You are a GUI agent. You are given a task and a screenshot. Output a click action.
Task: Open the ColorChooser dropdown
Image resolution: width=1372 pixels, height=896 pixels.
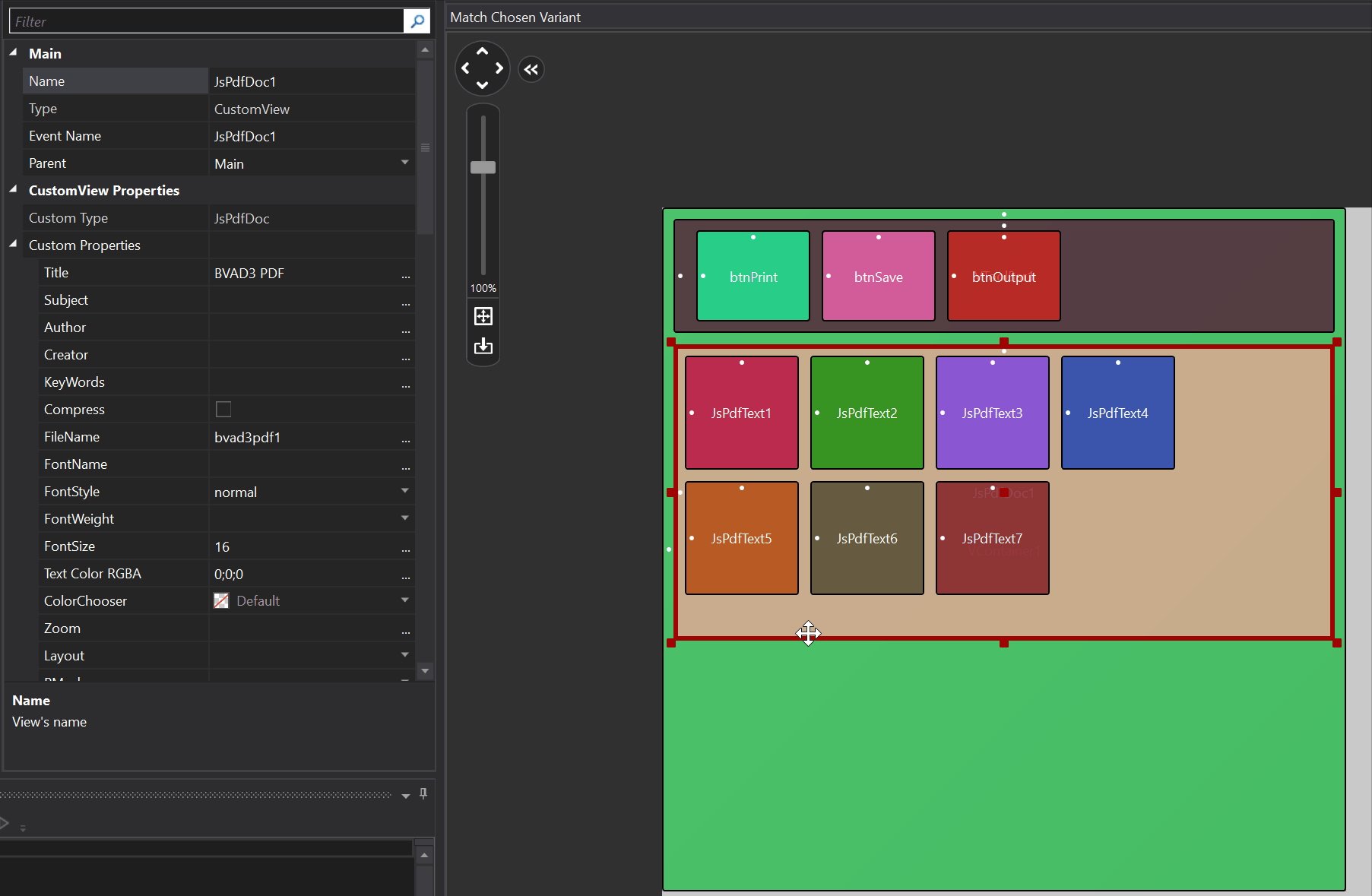click(x=405, y=600)
